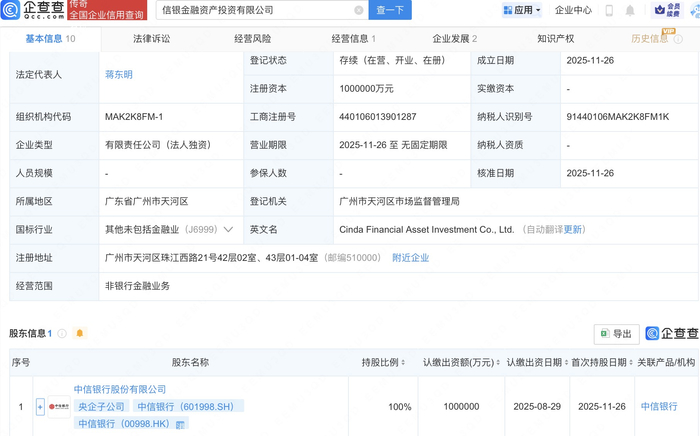Open the mobile phone icon in header

coord(608,10)
